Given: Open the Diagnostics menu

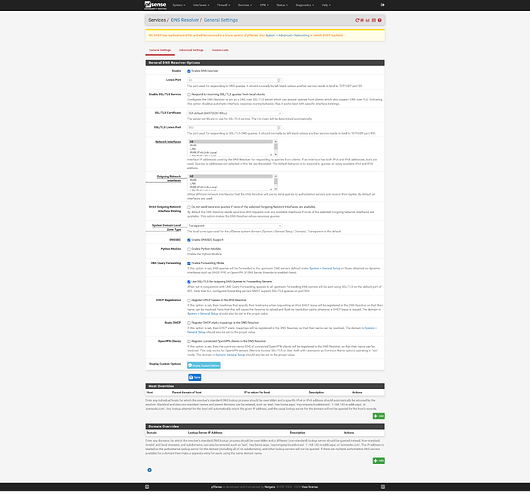Looking at the screenshot, I should tap(305, 5).
